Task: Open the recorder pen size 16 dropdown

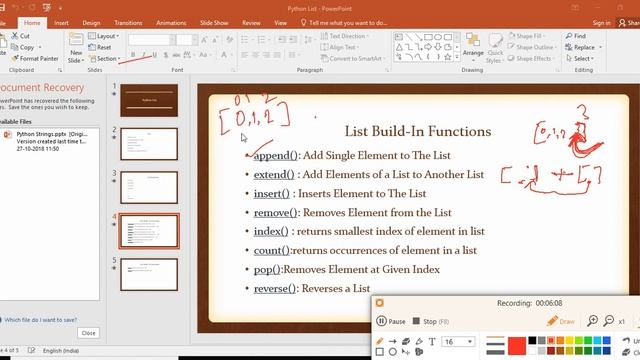Action: click(458, 341)
